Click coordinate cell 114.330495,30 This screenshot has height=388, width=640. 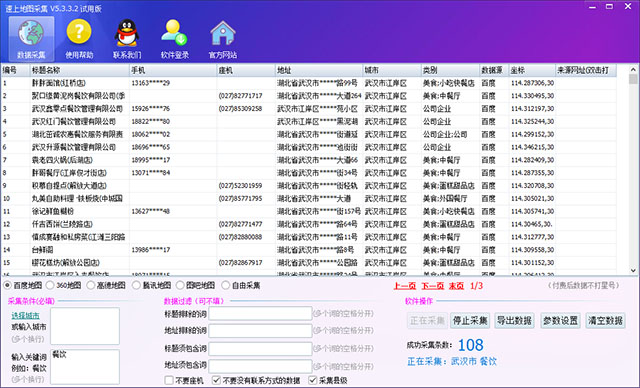point(532,96)
